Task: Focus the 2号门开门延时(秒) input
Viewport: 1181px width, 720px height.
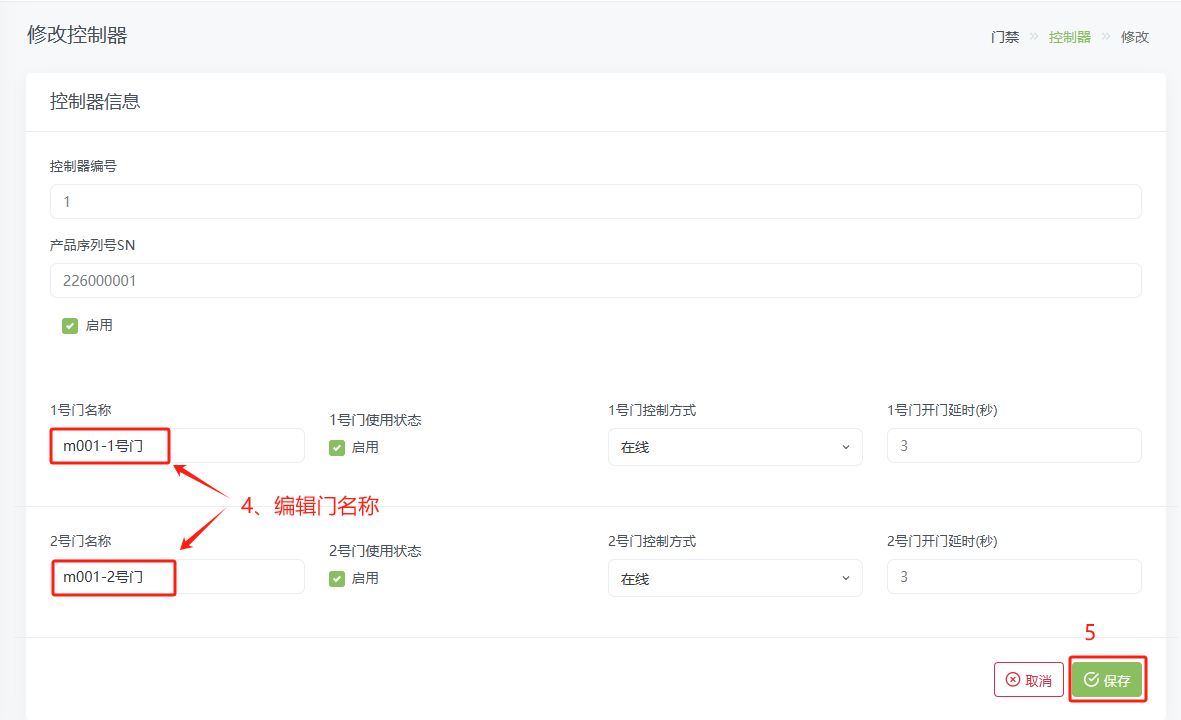Action: (x=1014, y=577)
